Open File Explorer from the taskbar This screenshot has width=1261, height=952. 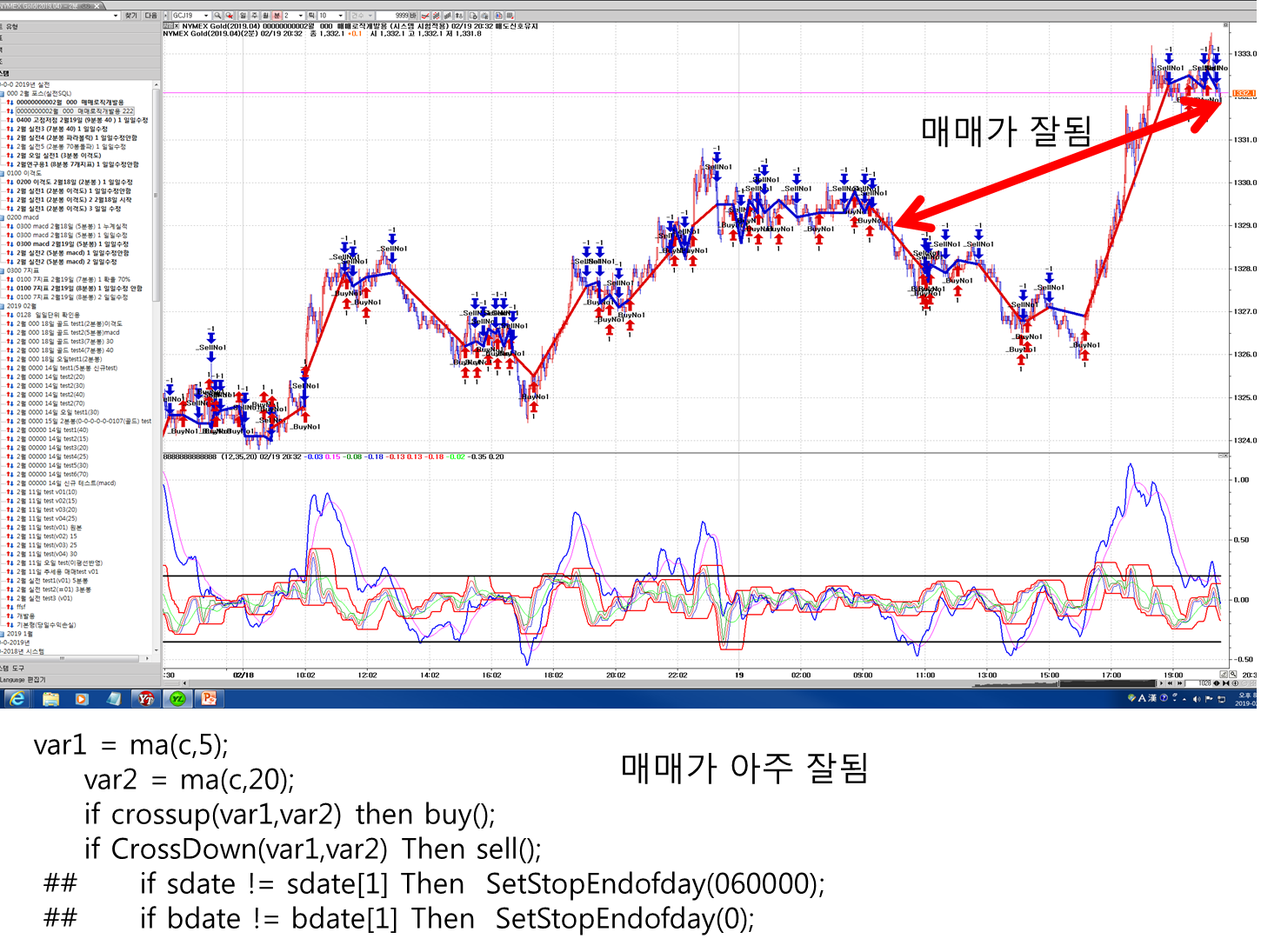click(x=50, y=698)
